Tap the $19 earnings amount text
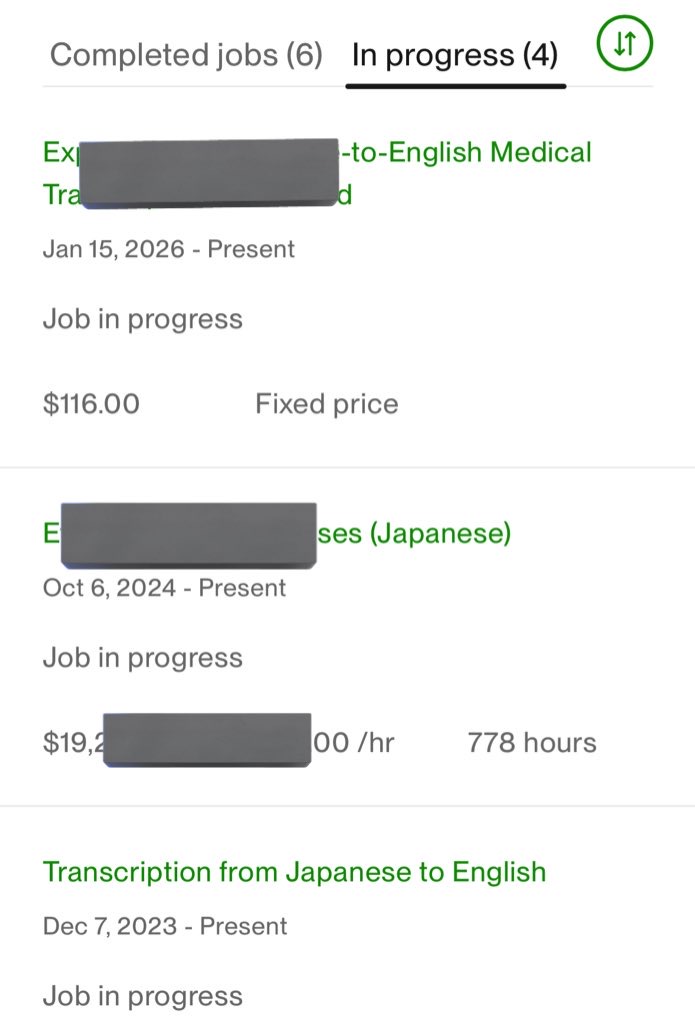 pos(72,743)
